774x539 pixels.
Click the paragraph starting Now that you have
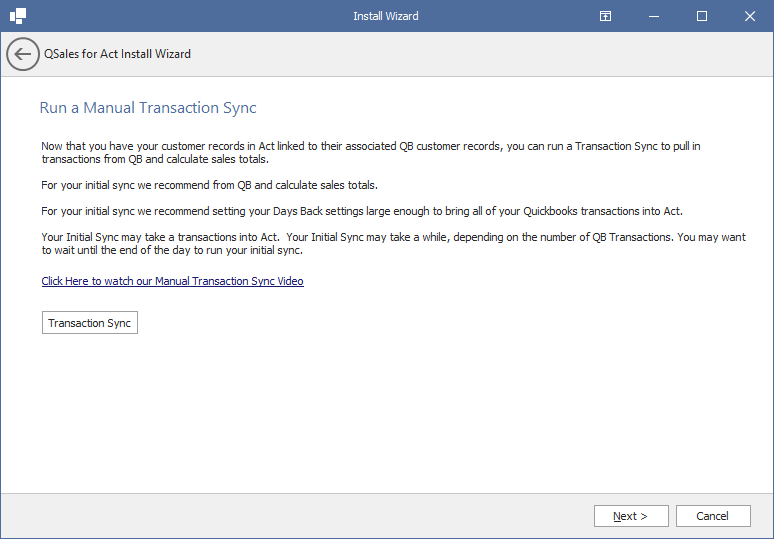(x=371, y=153)
